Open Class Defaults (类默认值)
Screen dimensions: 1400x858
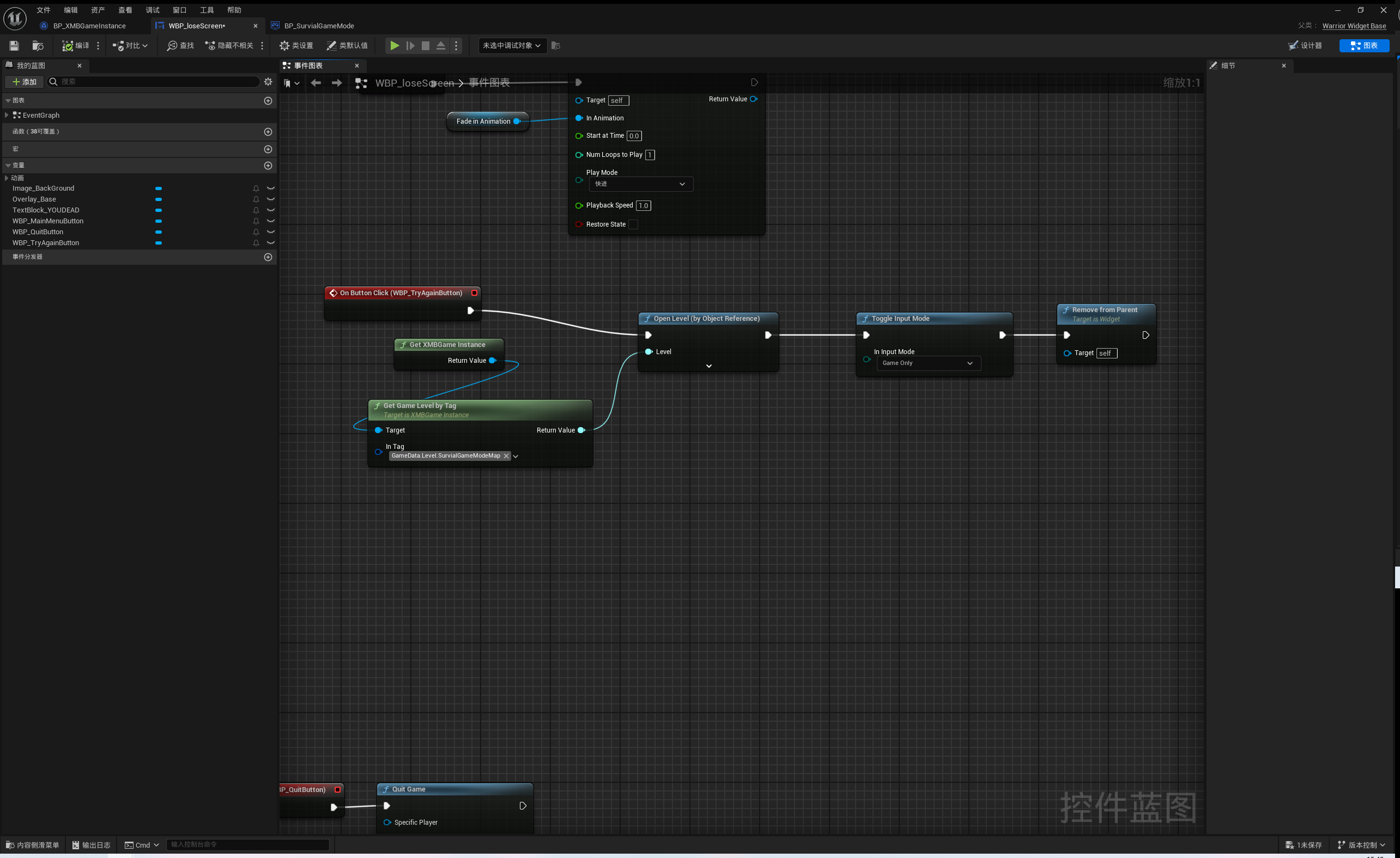pyautogui.click(x=347, y=45)
